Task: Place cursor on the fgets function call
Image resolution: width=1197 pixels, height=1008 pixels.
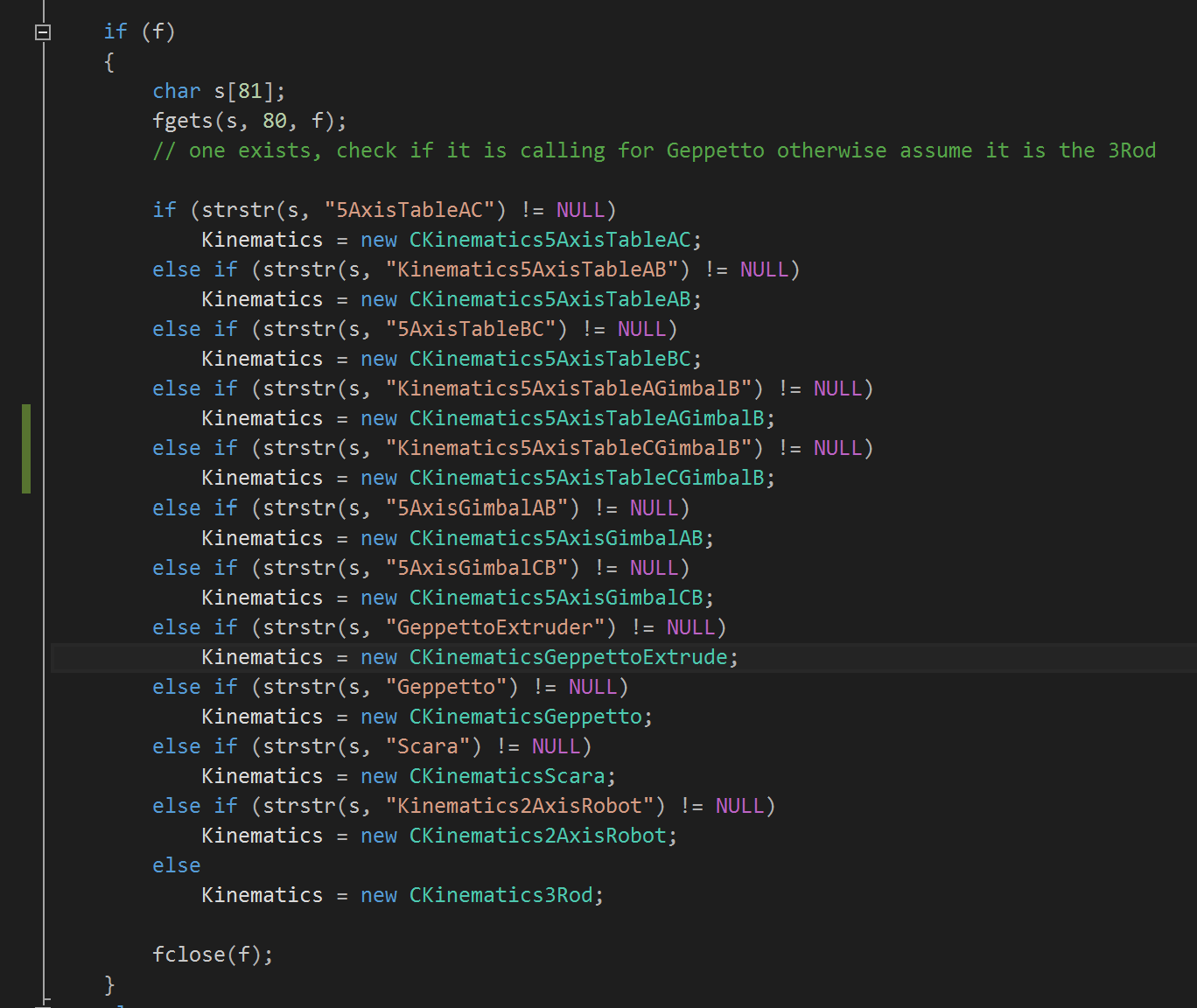Action: point(182,121)
